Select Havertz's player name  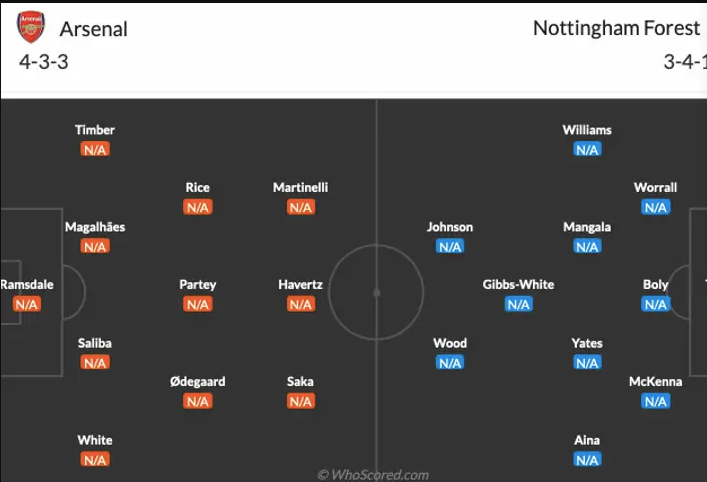(x=301, y=285)
